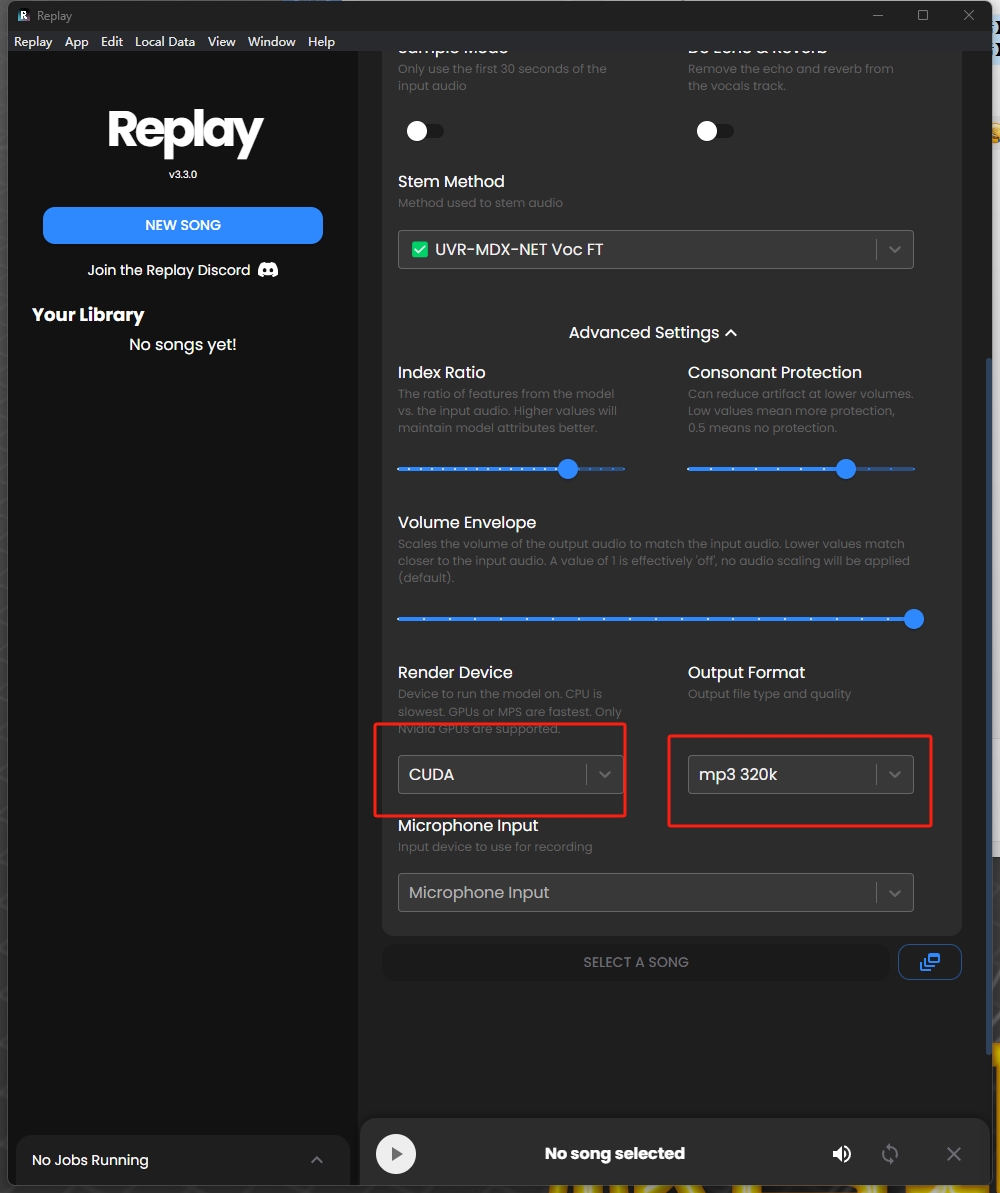Click the 'Your Library' heading
Image resolution: width=1000 pixels, height=1193 pixels.
click(x=88, y=315)
